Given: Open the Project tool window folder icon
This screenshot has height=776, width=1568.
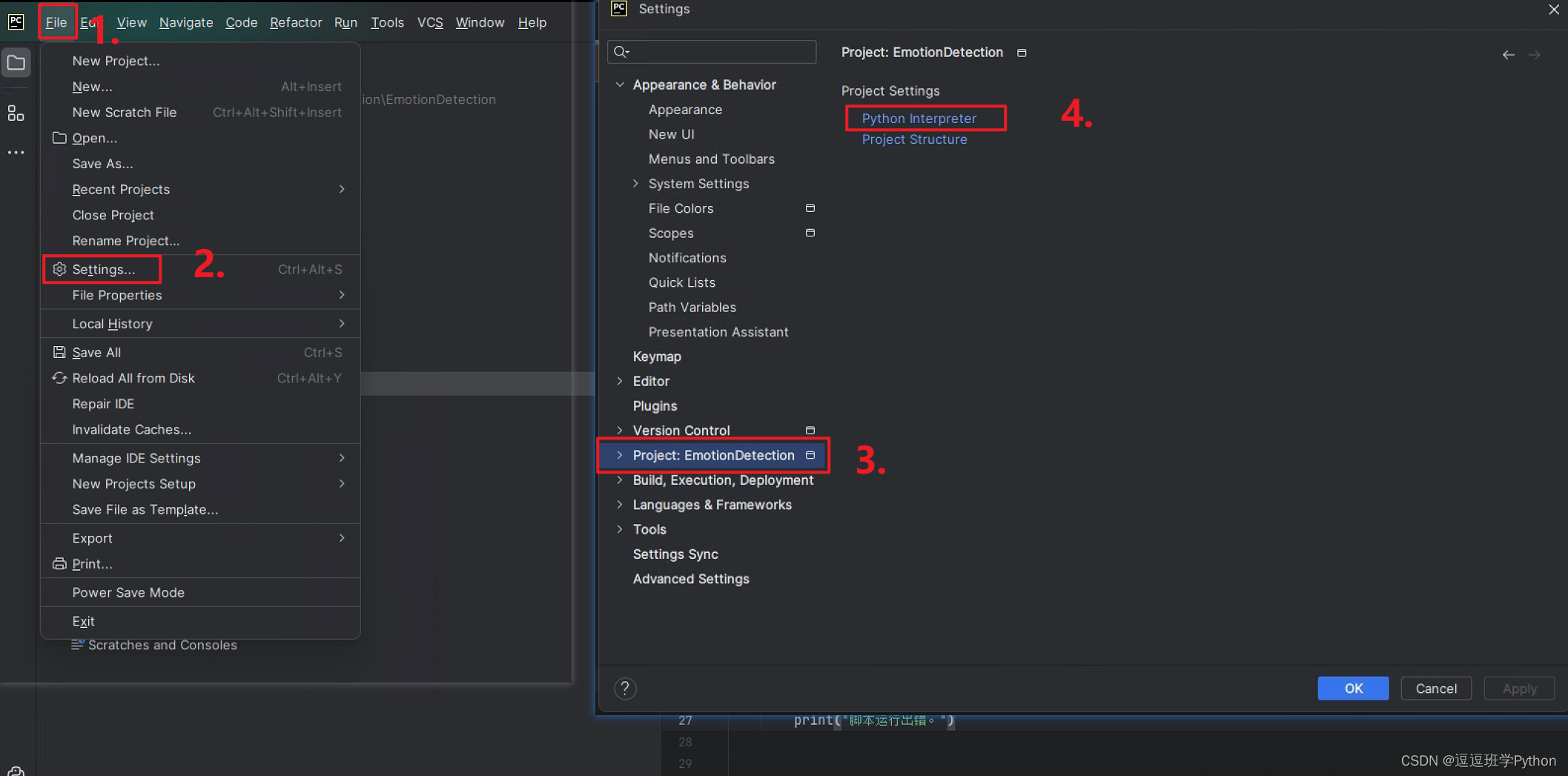Looking at the screenshot, I should (16, 63).
